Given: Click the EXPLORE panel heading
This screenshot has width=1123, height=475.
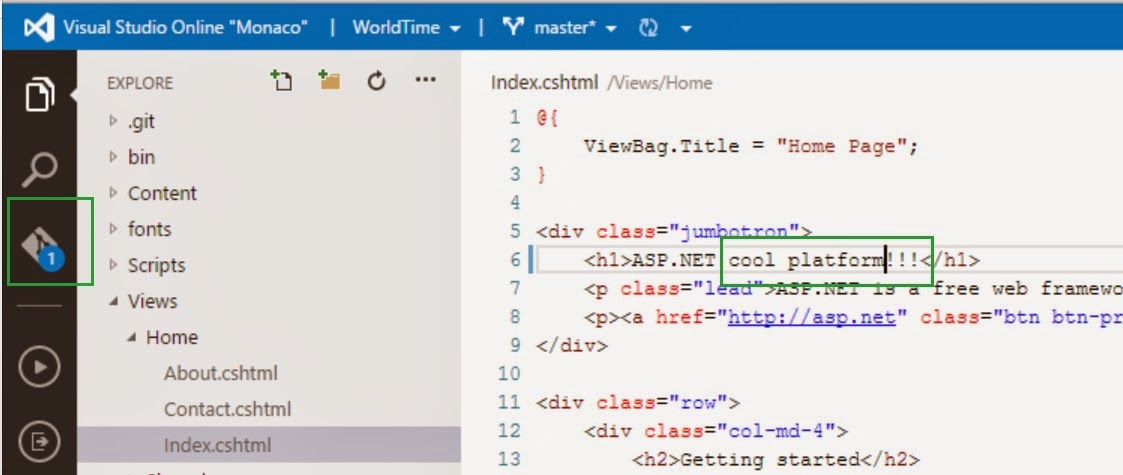Looking at the screenshot, I should point(140,83).
